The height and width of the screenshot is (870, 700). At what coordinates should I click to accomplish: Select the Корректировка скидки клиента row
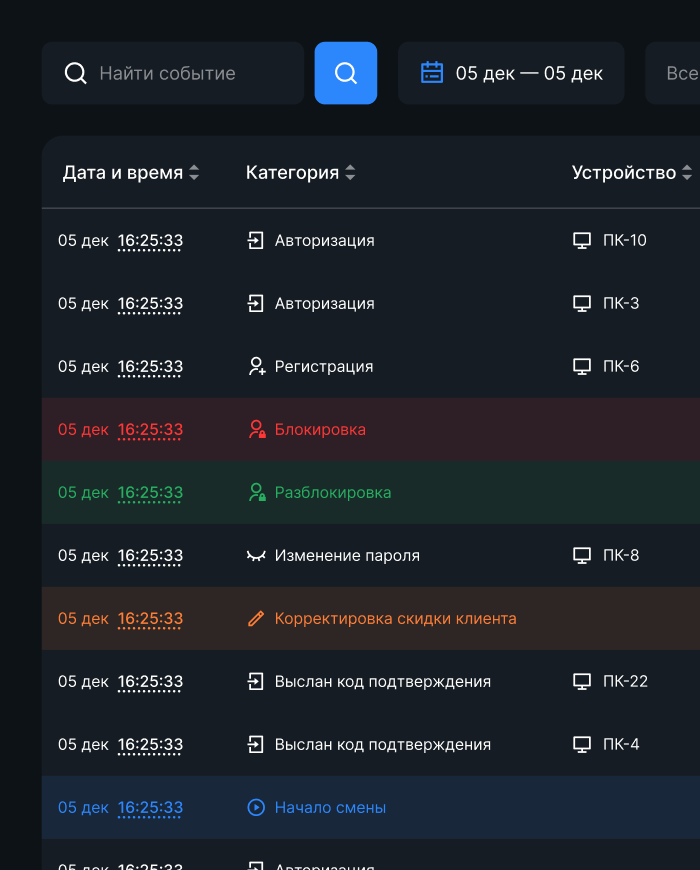pyautogui.click(x=395, y=619)
